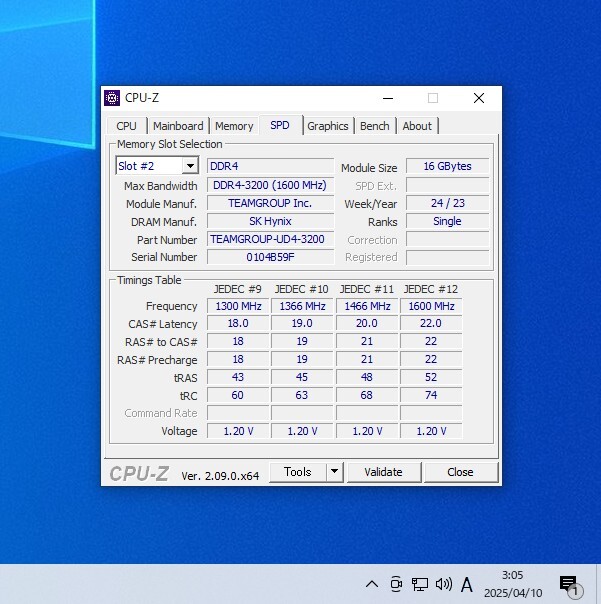
Task: Click the Week/Year value 24 / 23
Action: point(448,203)
